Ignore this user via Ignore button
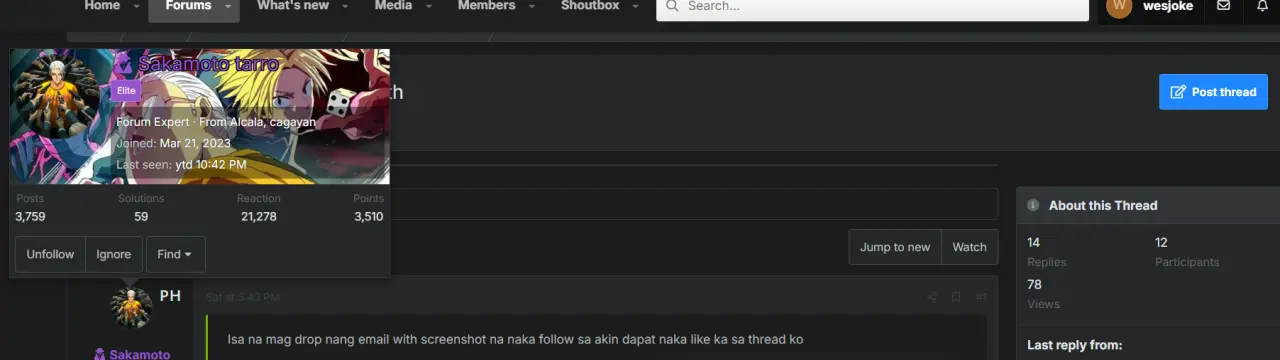 point(114,254)
